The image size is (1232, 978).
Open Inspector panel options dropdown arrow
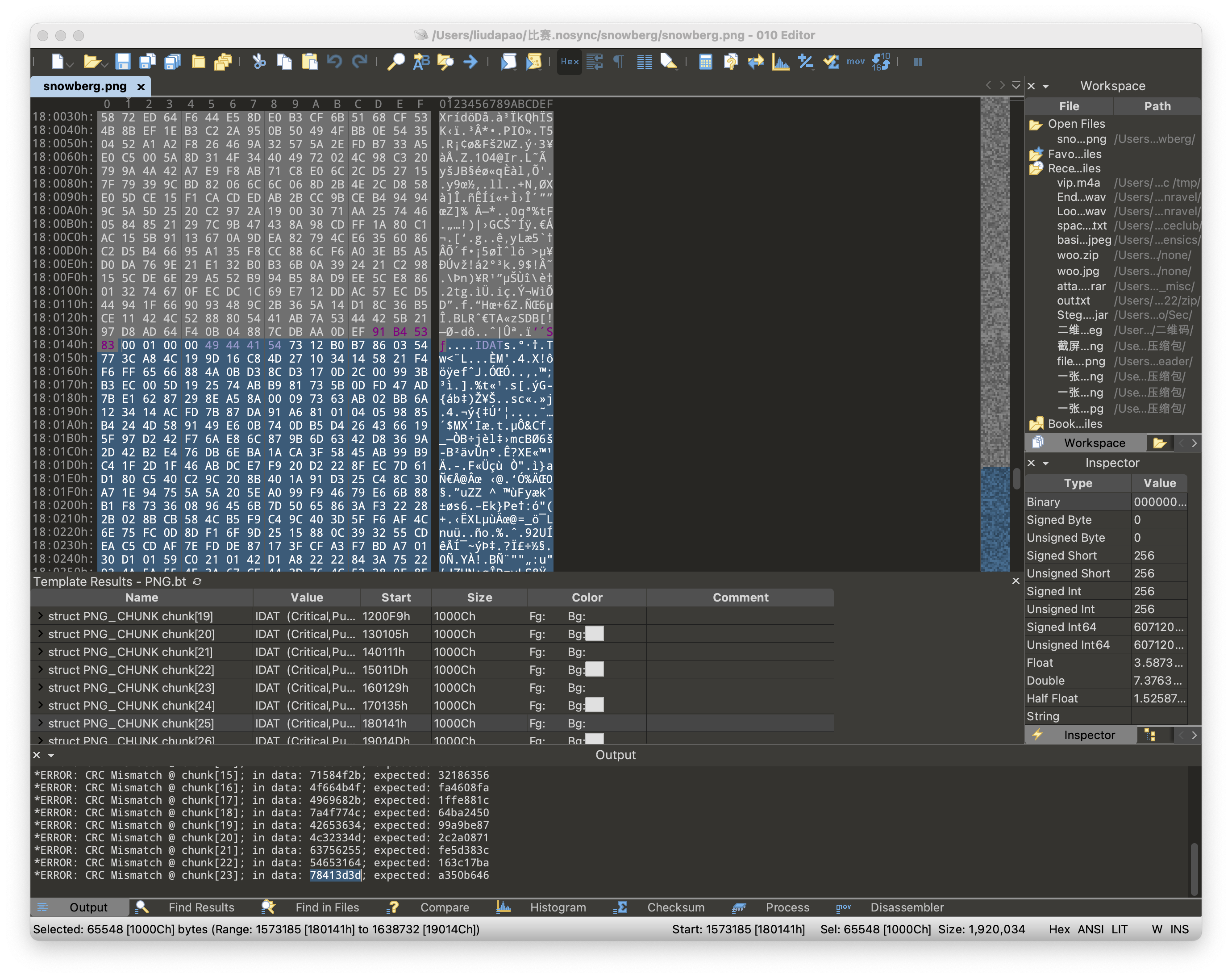(x=1046, y=464)
